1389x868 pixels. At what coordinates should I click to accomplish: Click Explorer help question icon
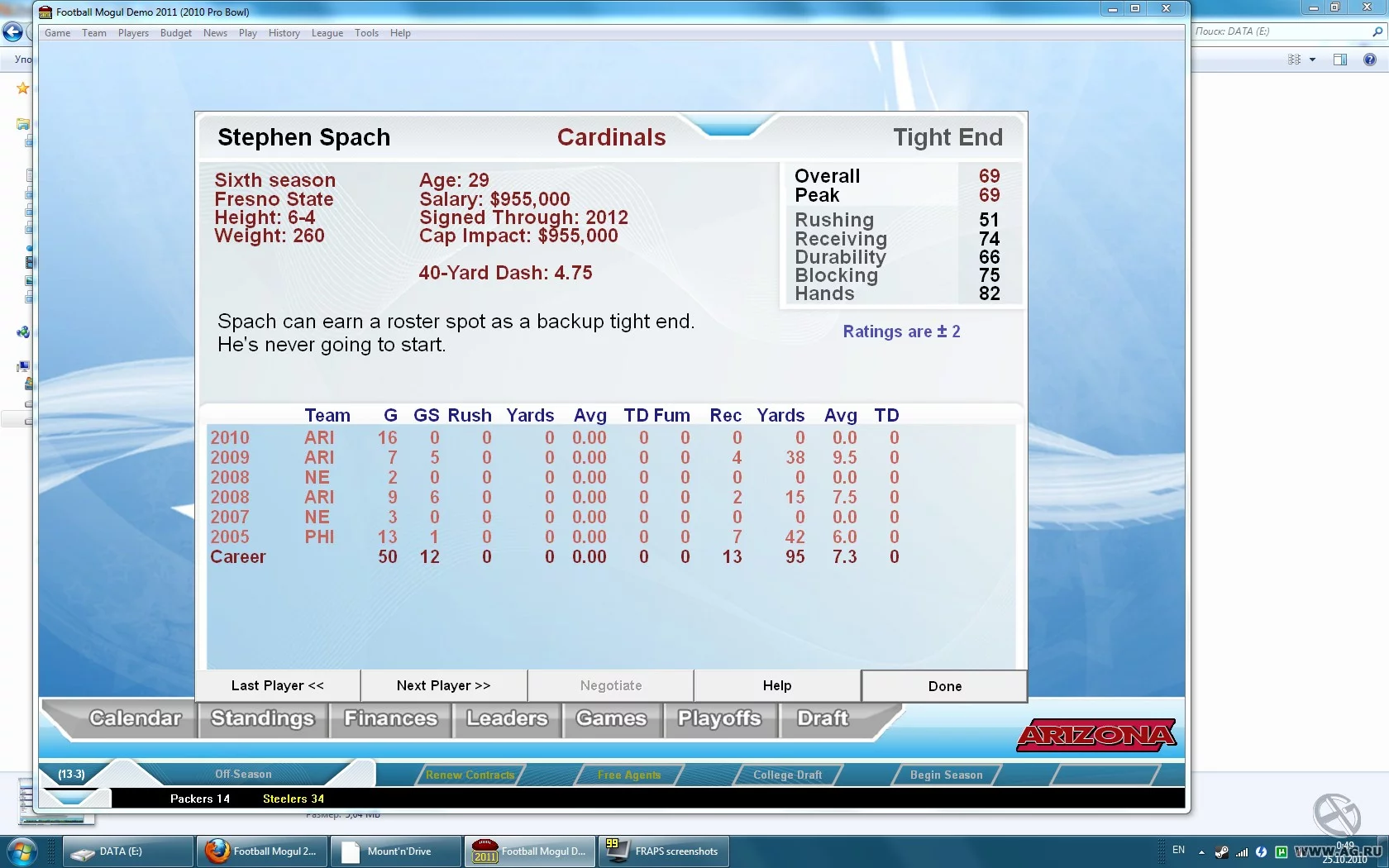pos(1370,60)
